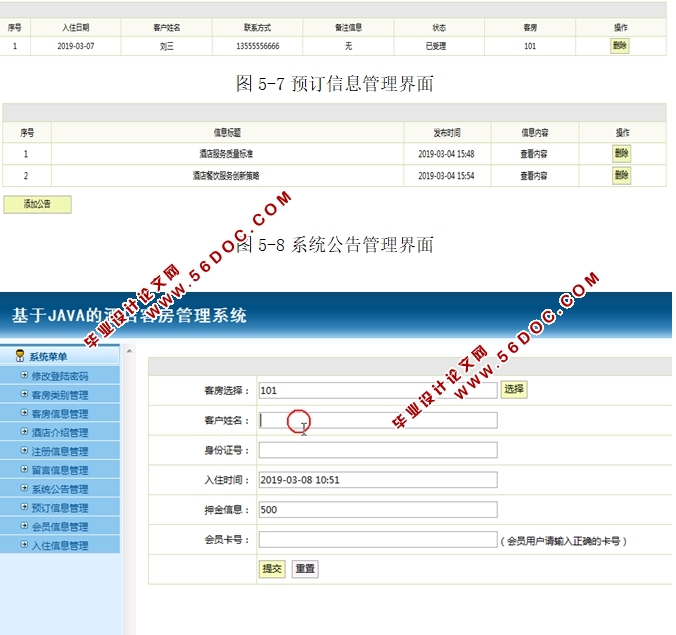Click the 2019-03-04 15:54 cell
Viewport: 676px width, 635px height.
click(x=446, y=176)
